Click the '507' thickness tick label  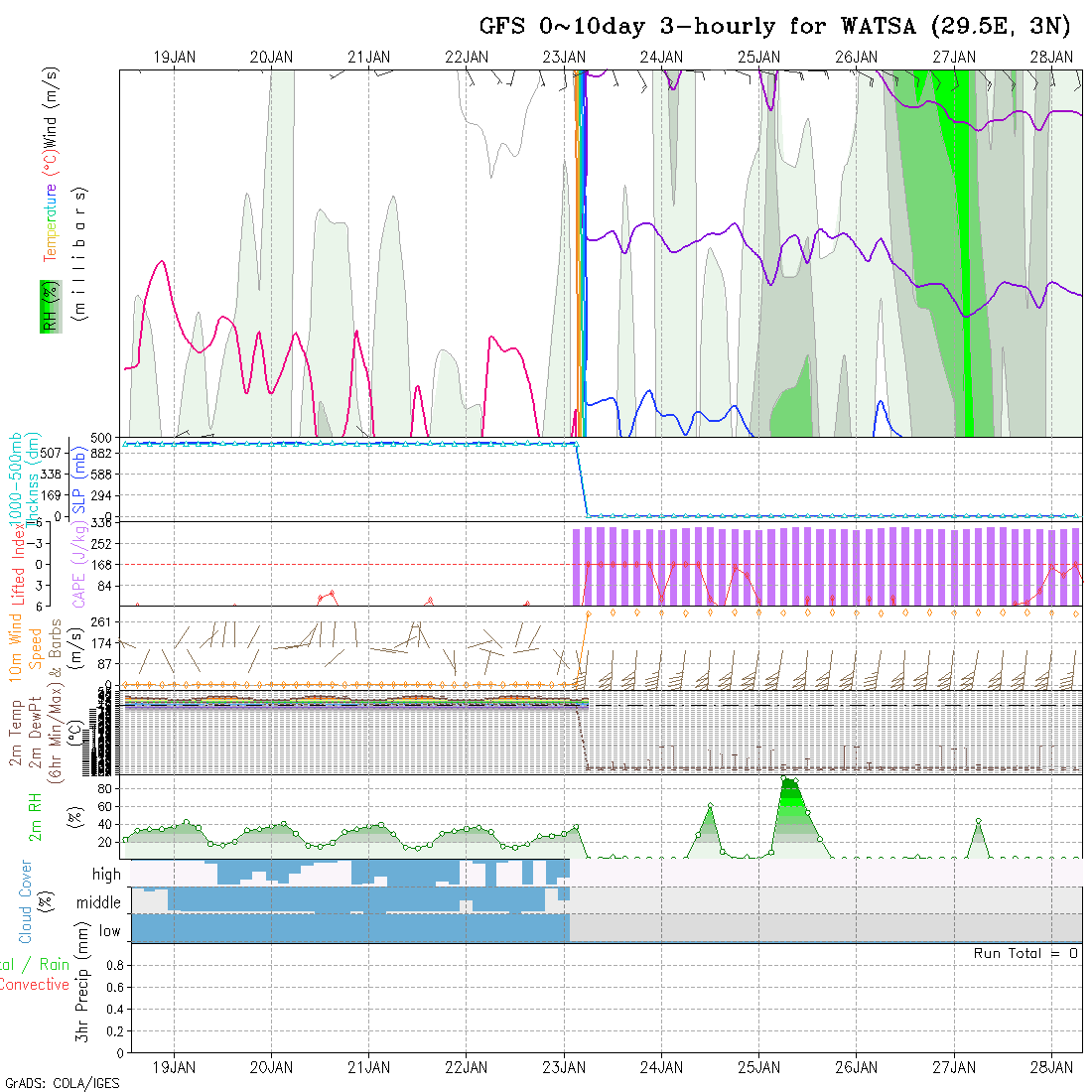pyautogui.click(x=51, y=454)
